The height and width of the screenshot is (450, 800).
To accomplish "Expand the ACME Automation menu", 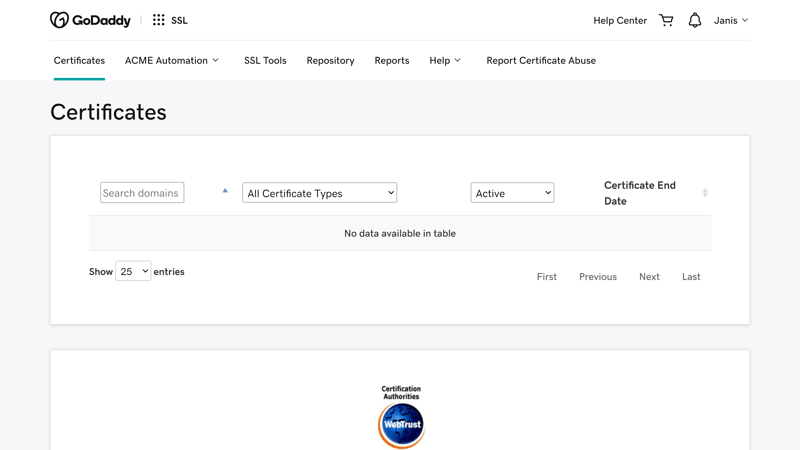I will (x=172, y=61).
